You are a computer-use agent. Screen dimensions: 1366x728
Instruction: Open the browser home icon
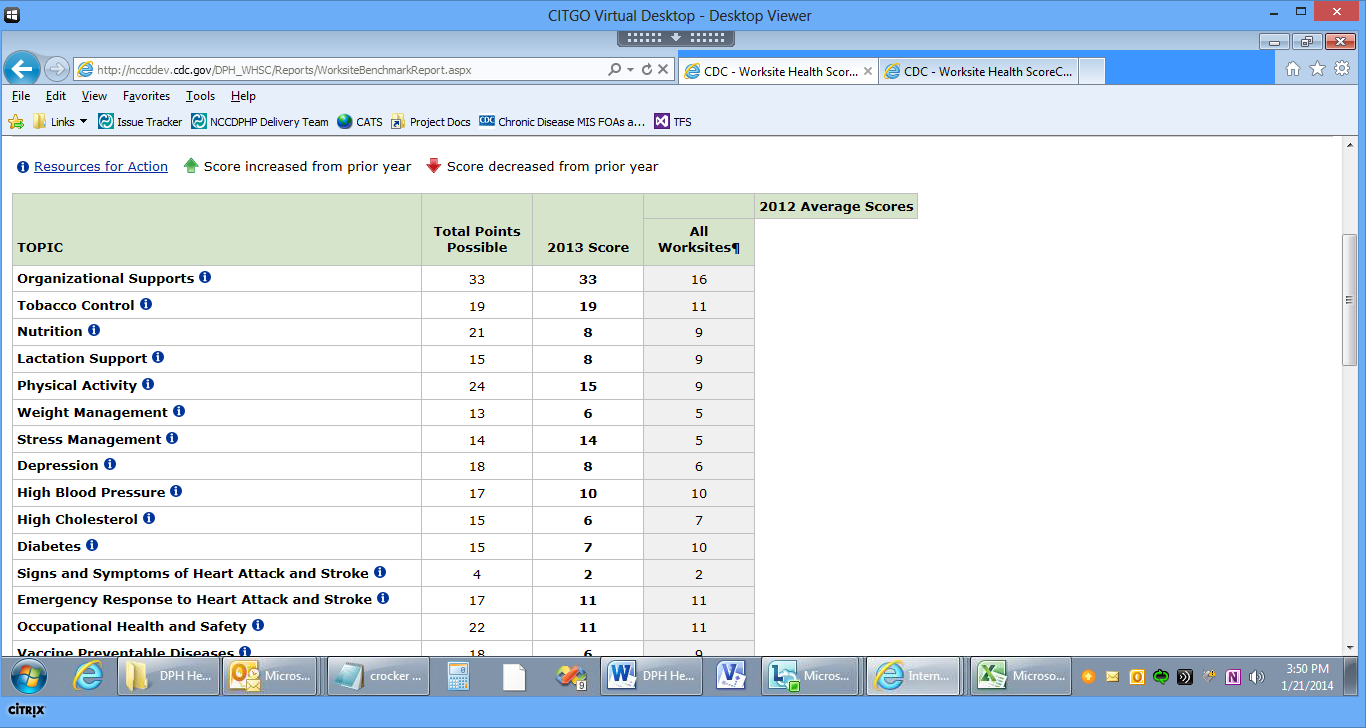coord(1292,69)
